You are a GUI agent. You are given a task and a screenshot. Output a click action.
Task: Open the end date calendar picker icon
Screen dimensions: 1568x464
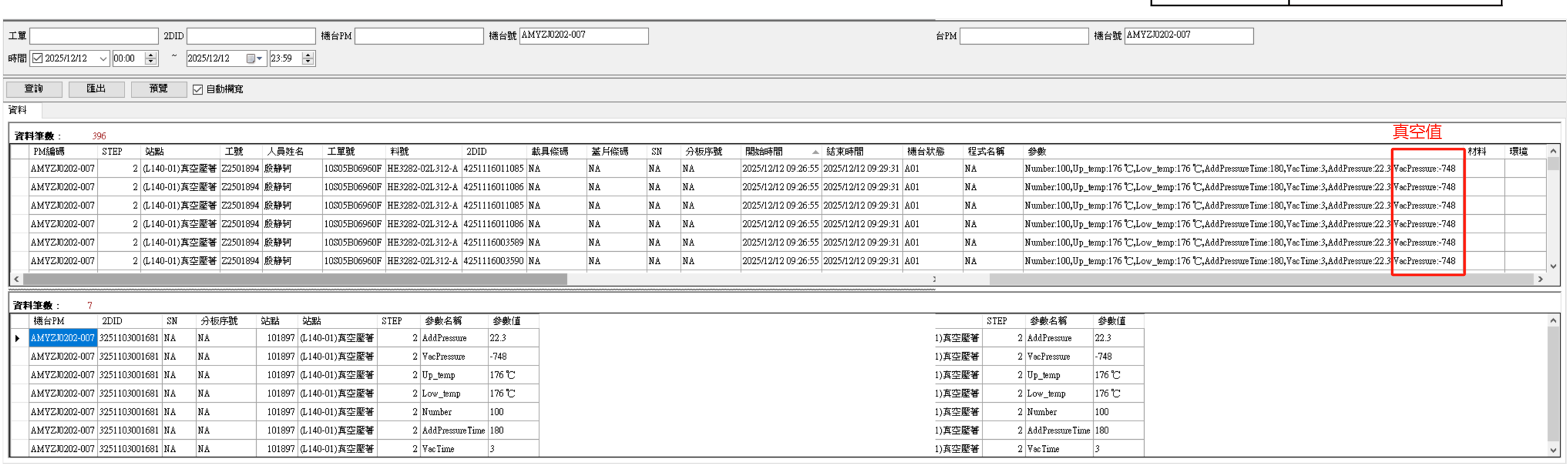pyautogui.click(x=254, y=58)
